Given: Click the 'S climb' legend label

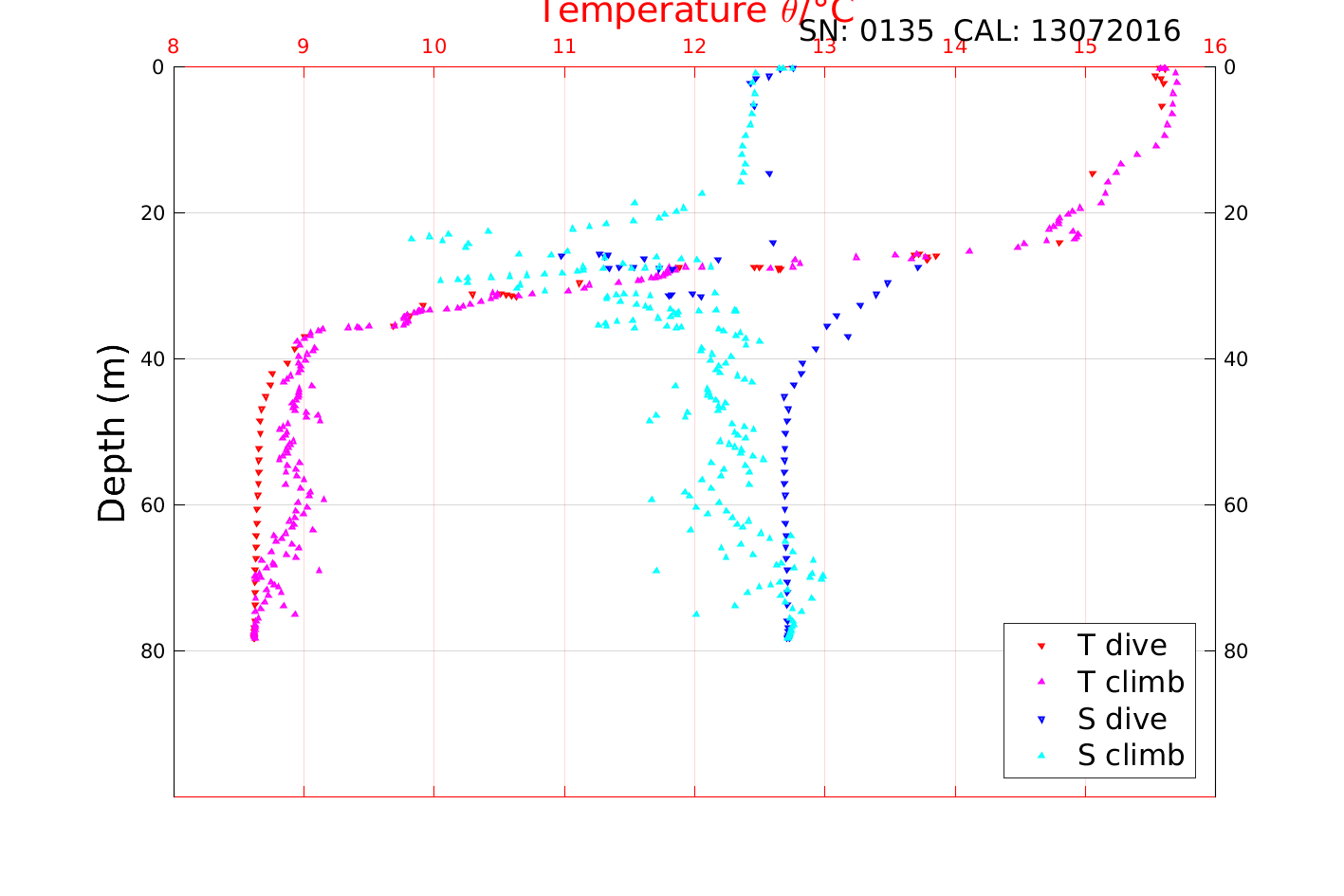Looking at the screenshot, I should pyautogui.click(x=1131, y=756).
